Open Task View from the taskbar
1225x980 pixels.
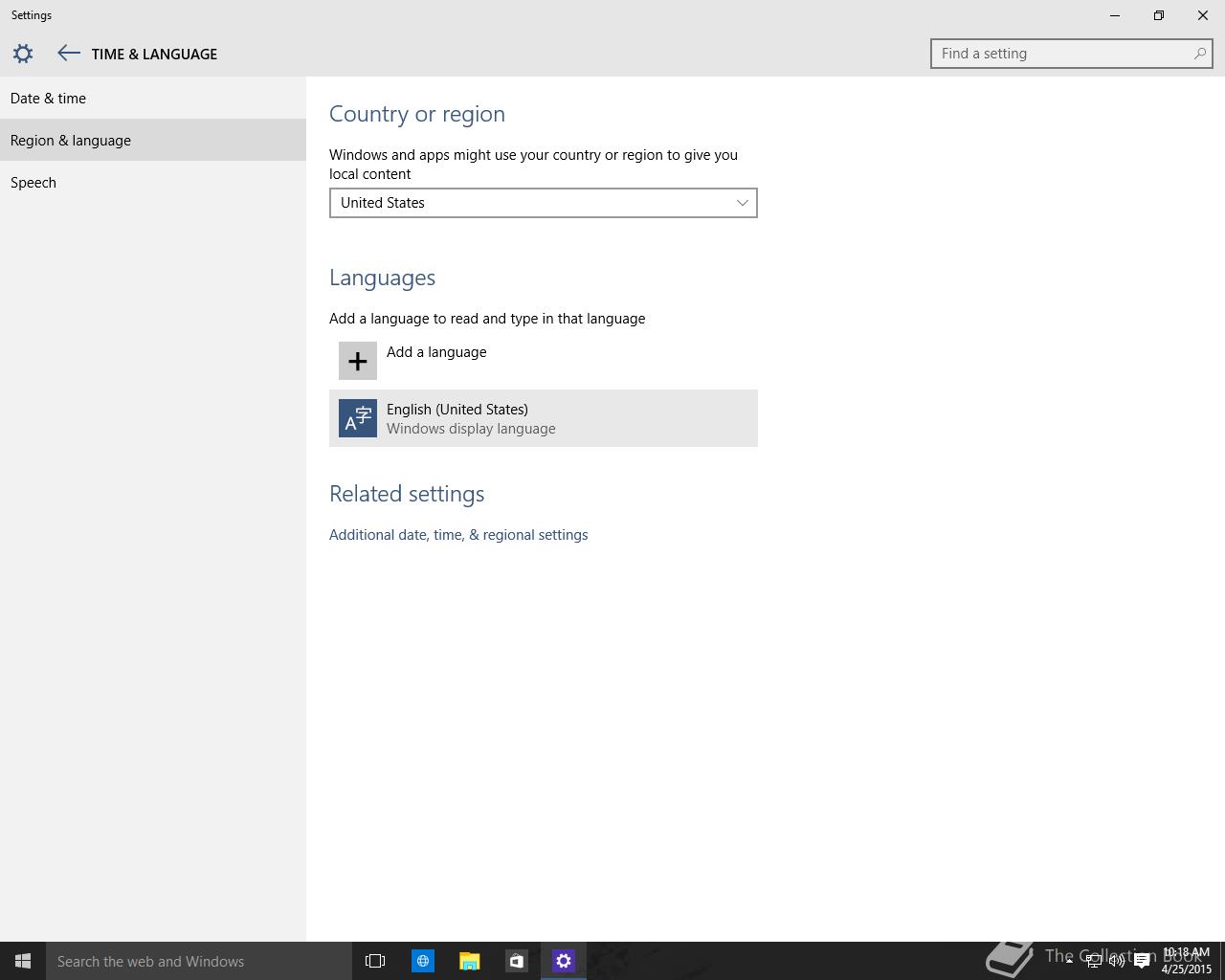(375, 961)
